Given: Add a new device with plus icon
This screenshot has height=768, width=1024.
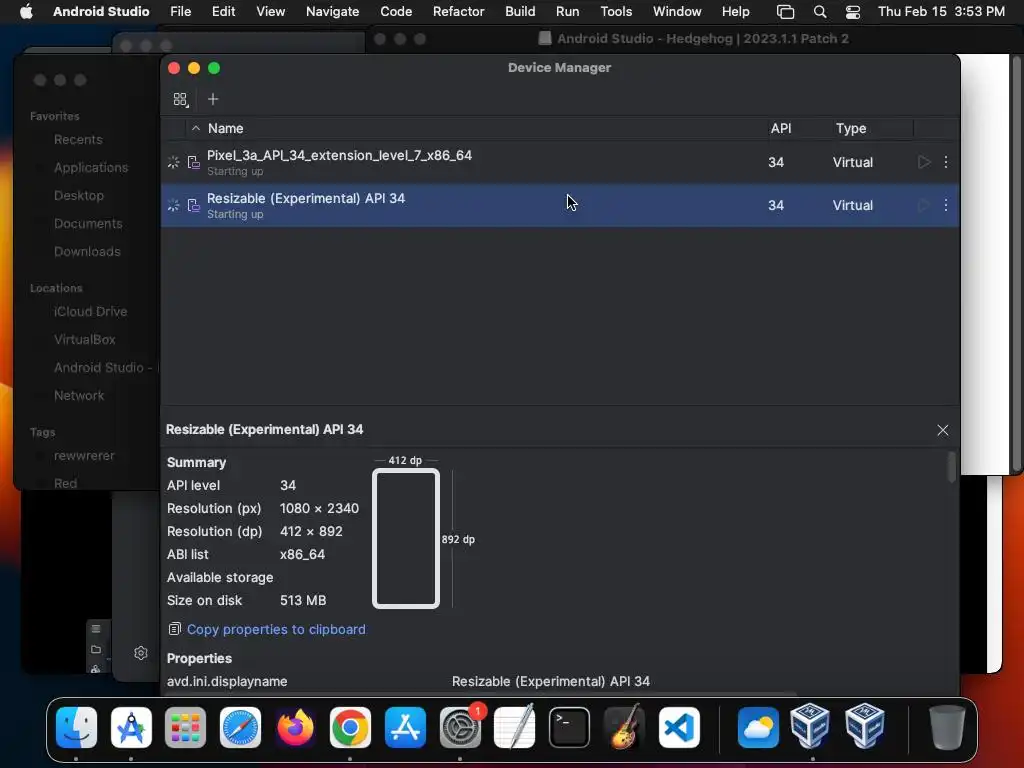Looking at the screenshot, I should tap(213, 99).
